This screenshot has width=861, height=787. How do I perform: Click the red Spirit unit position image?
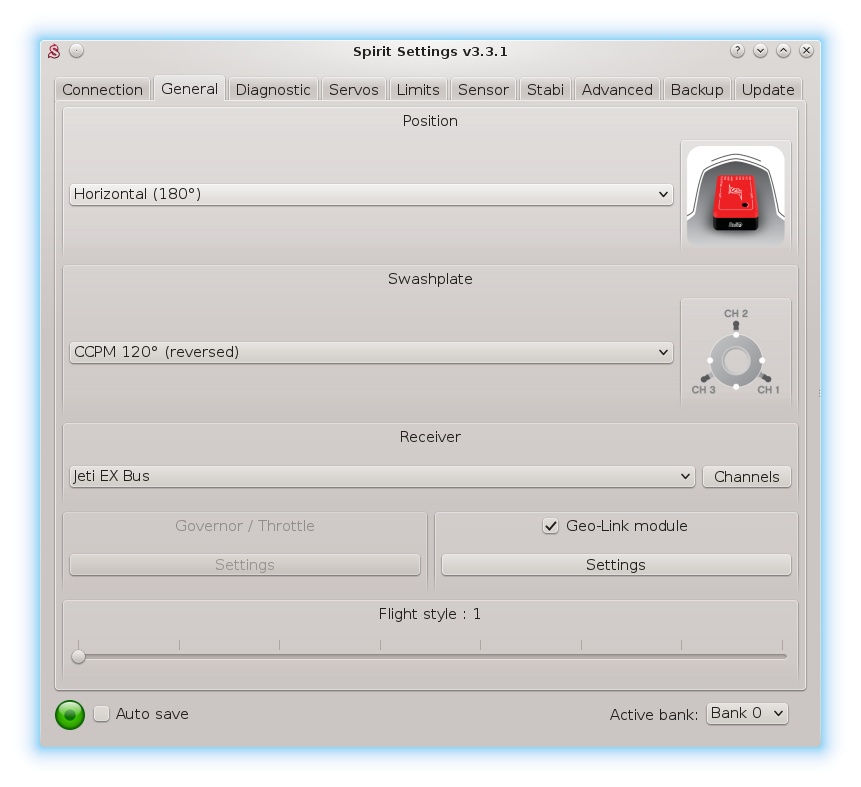[735, 195]
